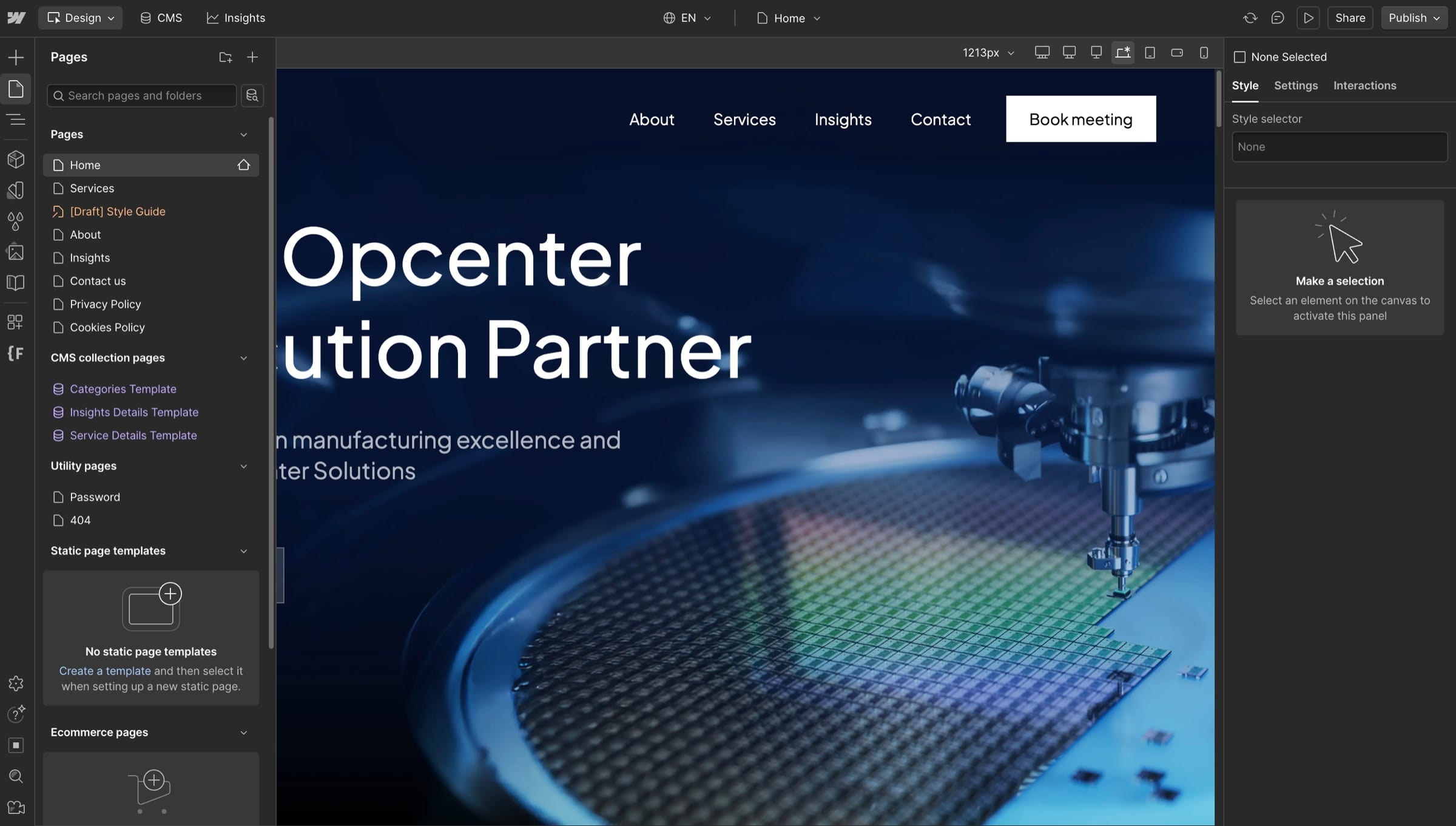Open the Categories Template collection page

coord(151,389)
